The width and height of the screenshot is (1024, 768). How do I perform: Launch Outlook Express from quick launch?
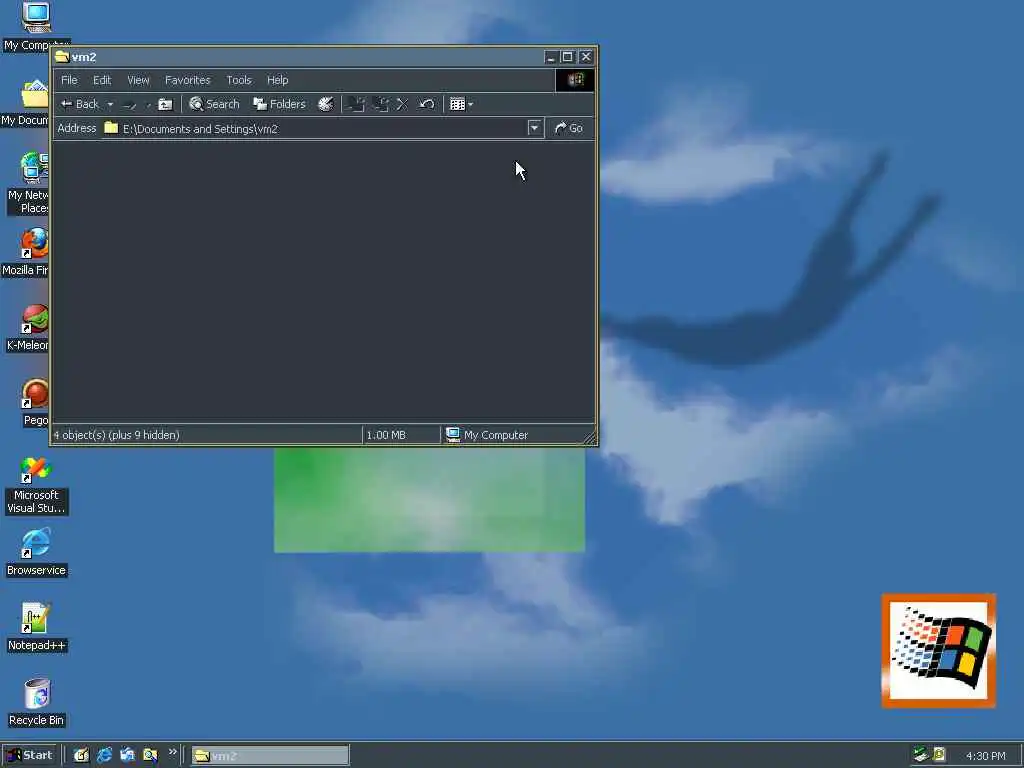pos(127,756)
